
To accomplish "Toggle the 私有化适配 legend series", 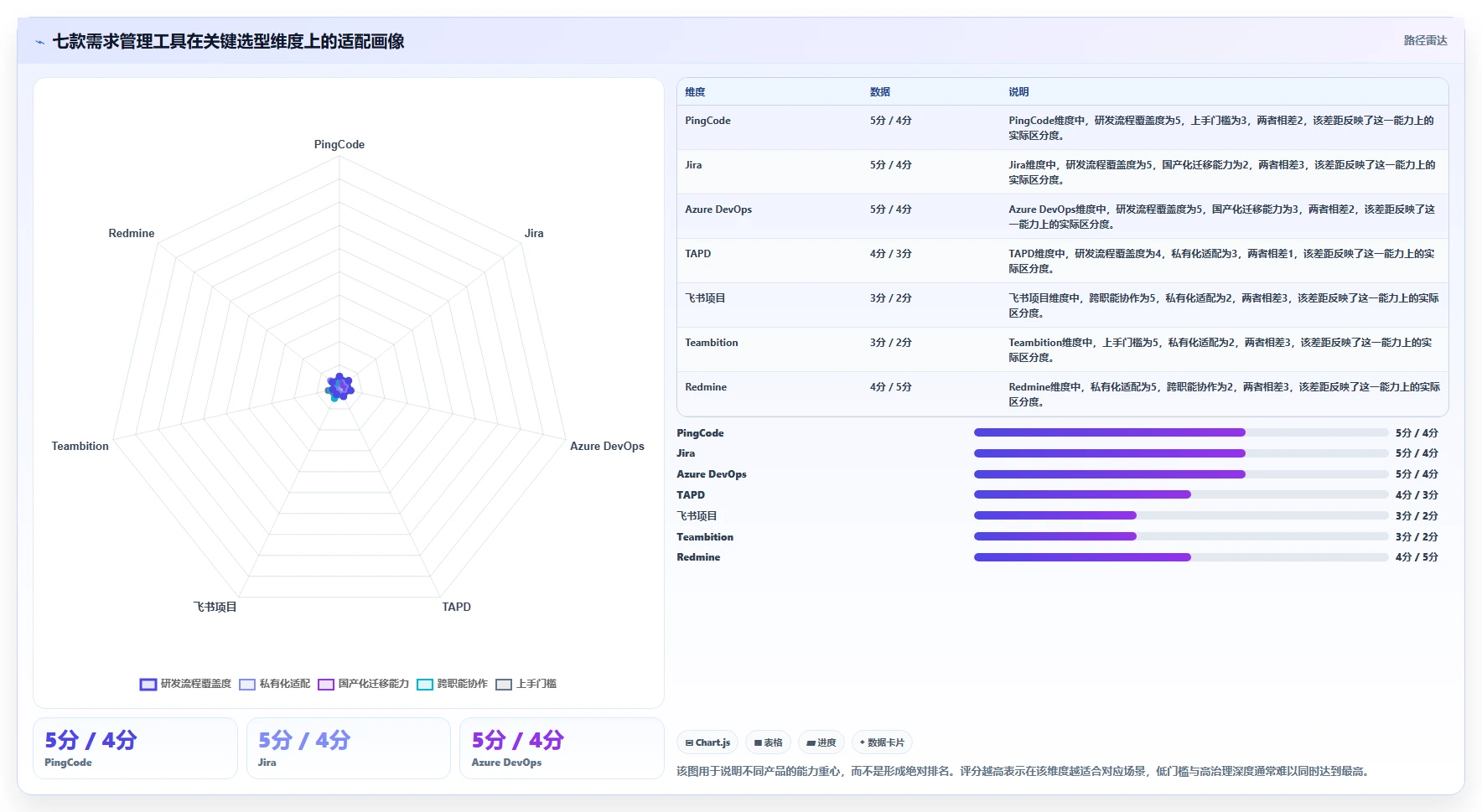I will point(275,684).
